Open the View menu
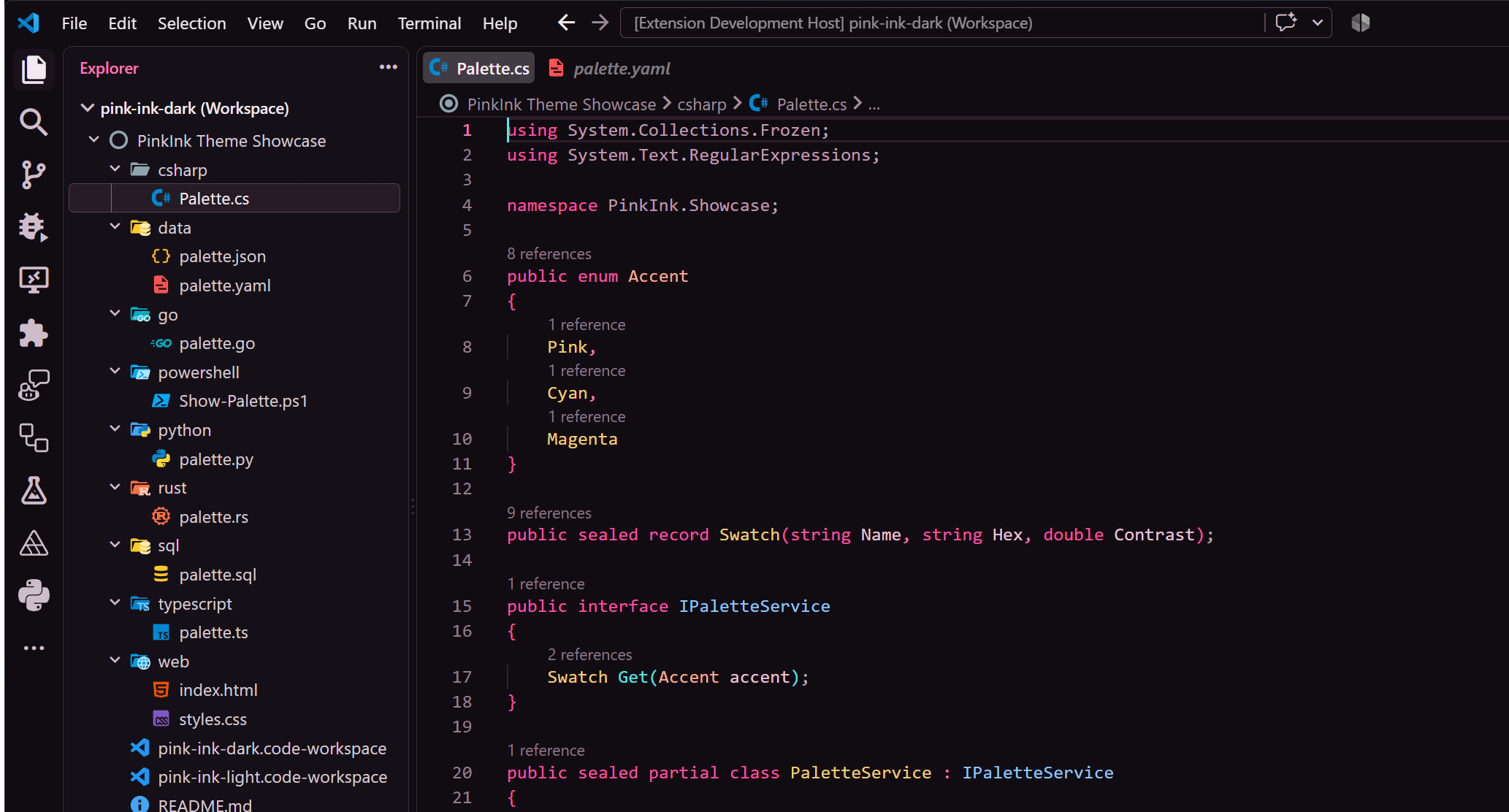 click(265, 23)
